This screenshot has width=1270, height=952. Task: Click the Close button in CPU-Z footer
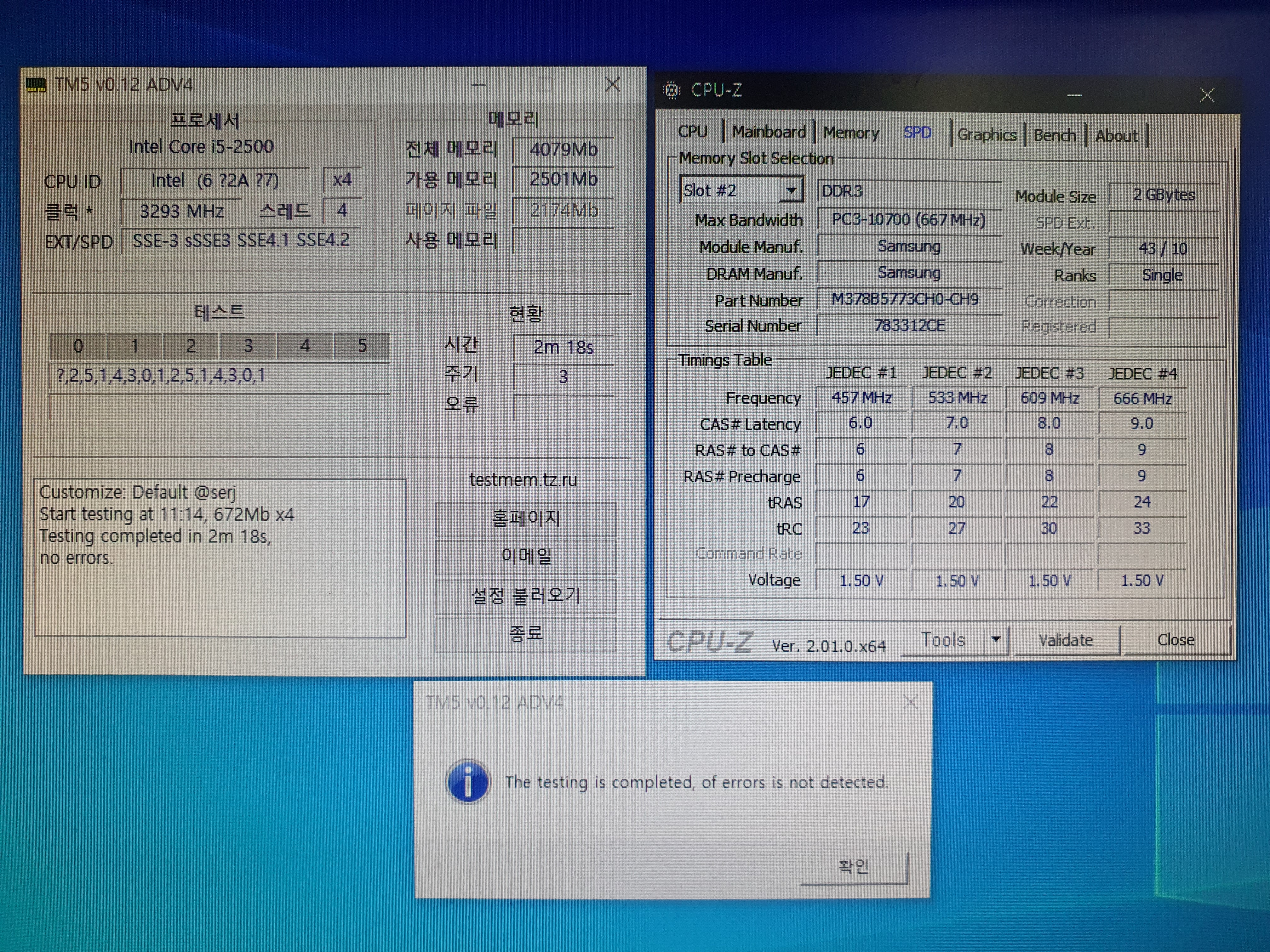tap(1176, 640)
